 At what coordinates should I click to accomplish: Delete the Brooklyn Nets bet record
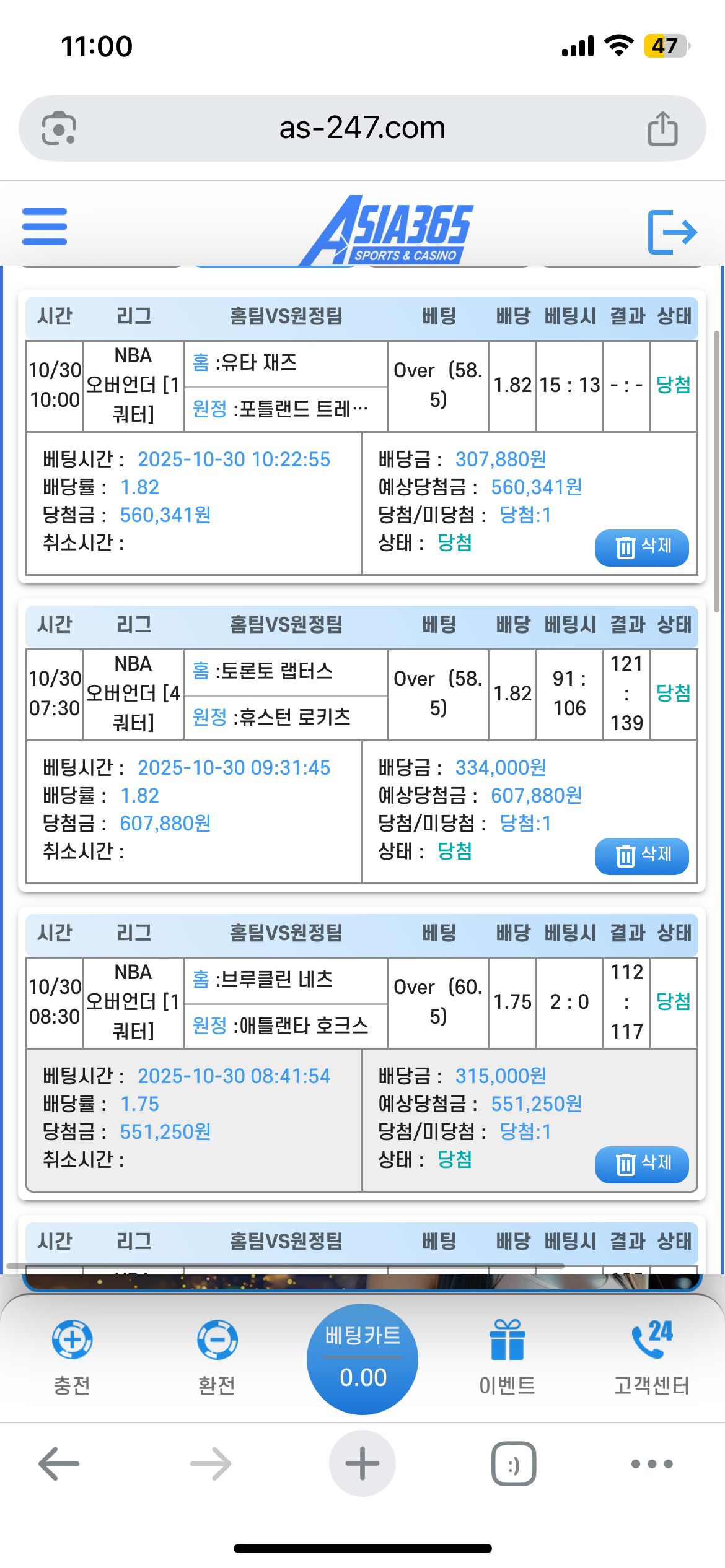[641, 1164]
